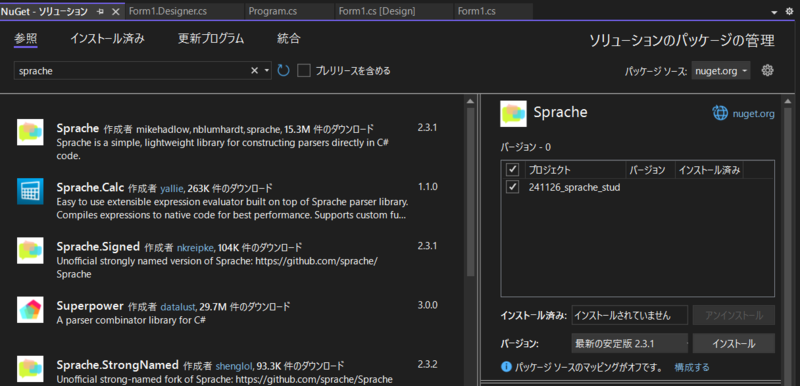Click the package source mapping info icon
This screenshot has width=800, height=386.
[507, 367]
